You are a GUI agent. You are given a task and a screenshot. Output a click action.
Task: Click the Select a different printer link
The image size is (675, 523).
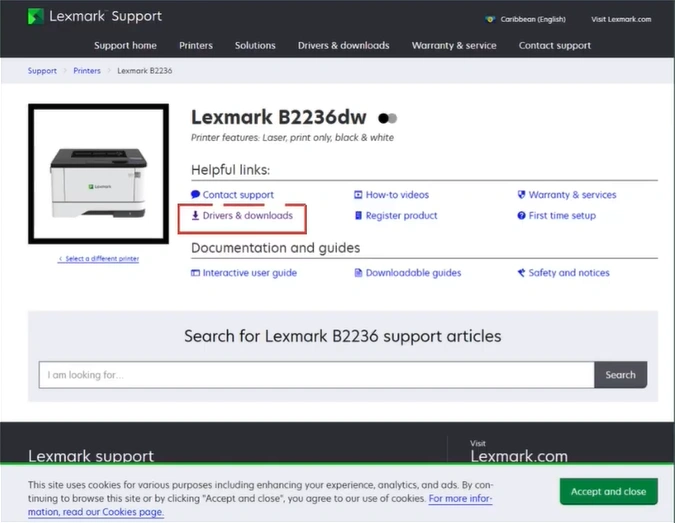(98, 259)
